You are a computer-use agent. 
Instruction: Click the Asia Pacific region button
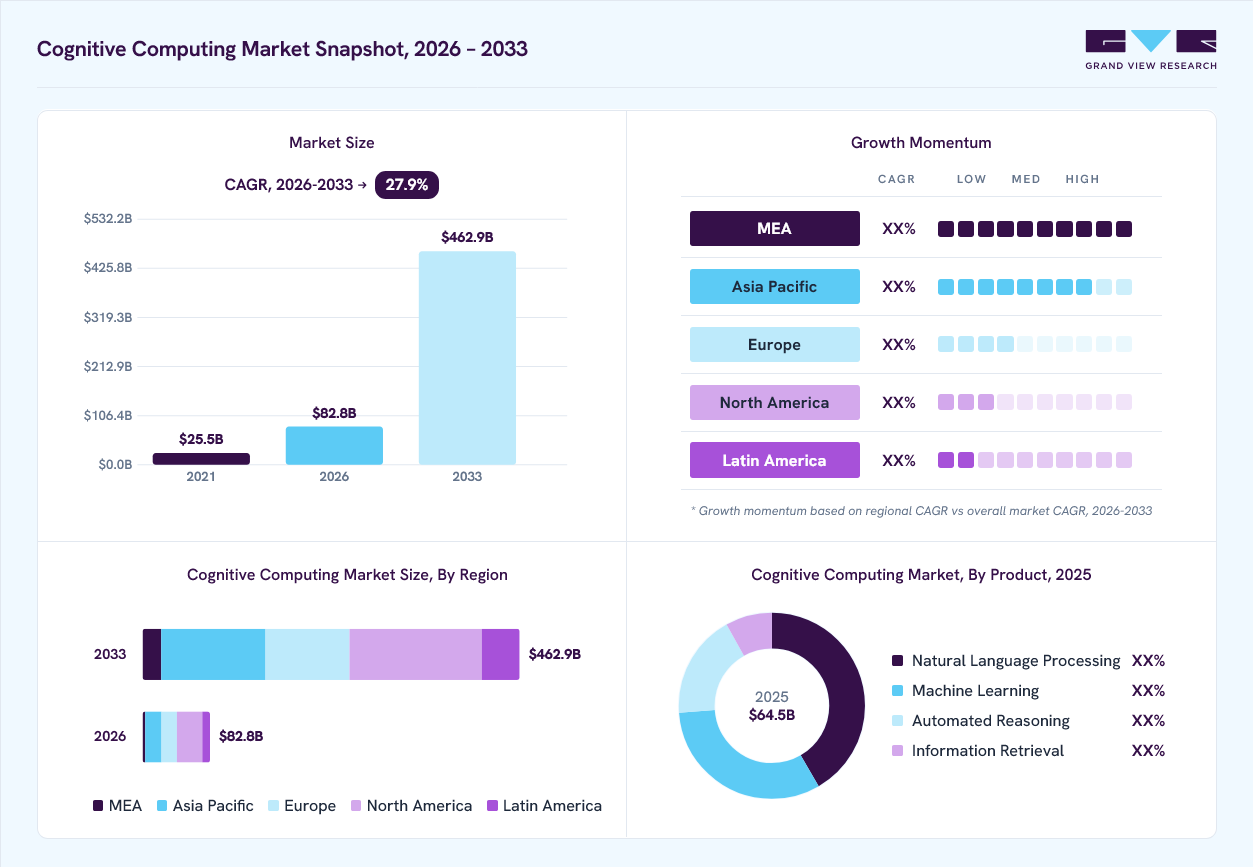pos(775,286)
